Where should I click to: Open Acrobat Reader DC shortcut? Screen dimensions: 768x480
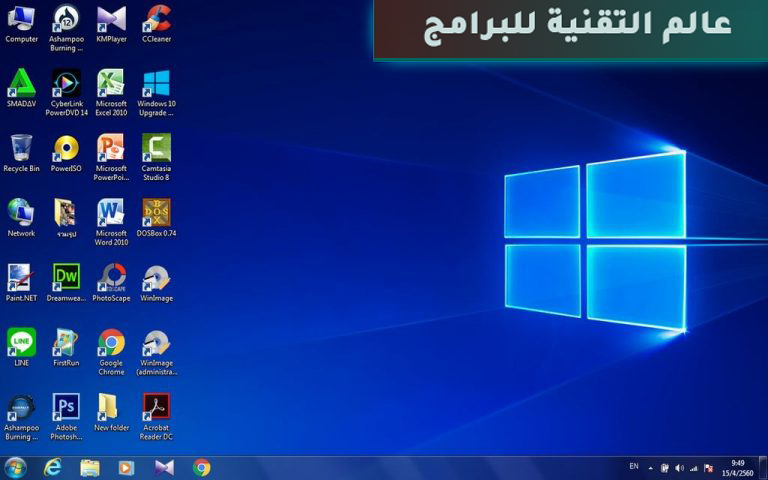tap(156, 417)
